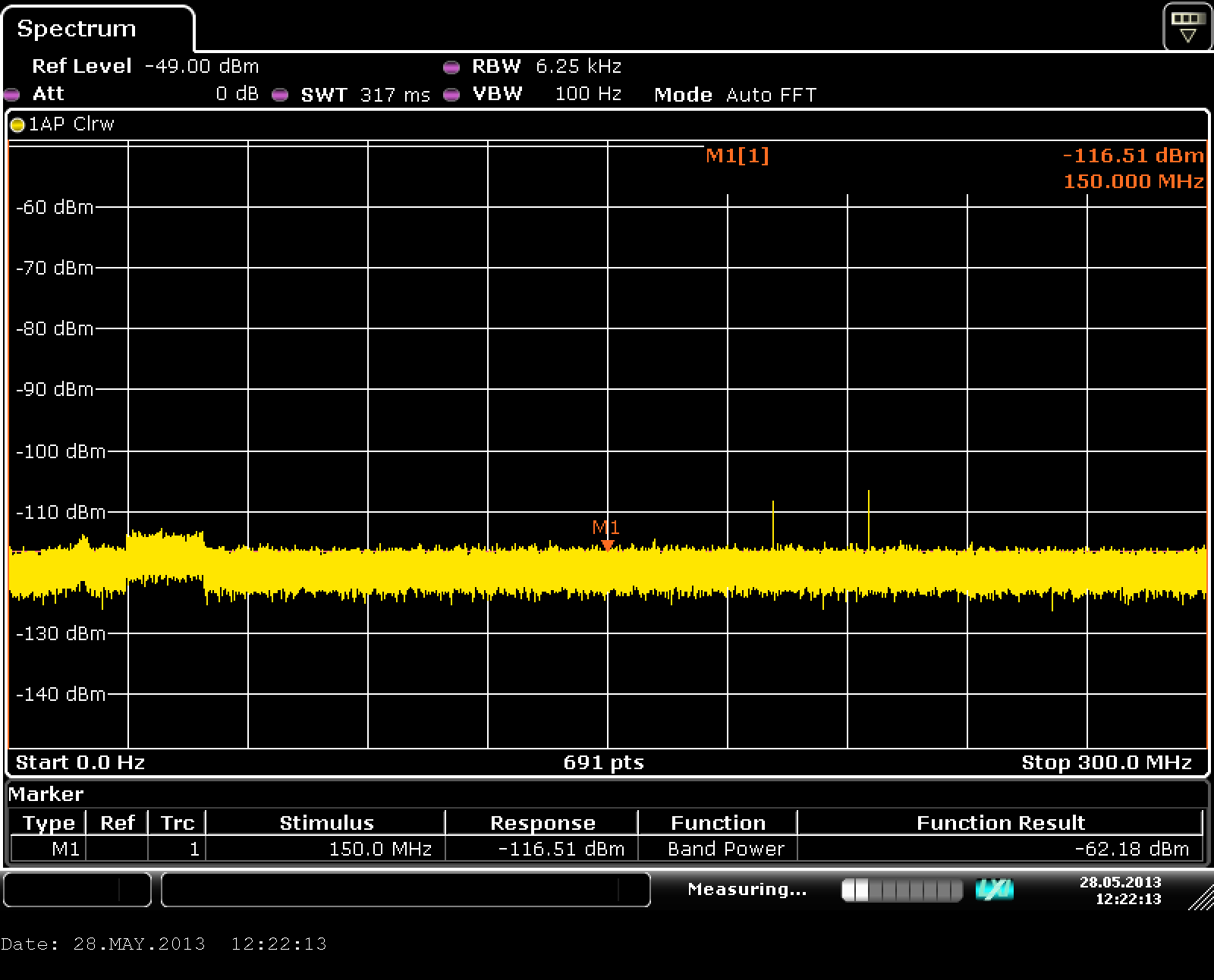Open the toolbar icon in top-right corner

point(1187,27)
